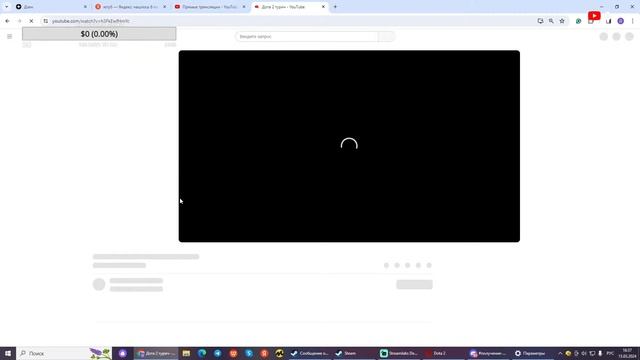
Task: Click the YouTube search input field
Action: (x=307, y=36)
